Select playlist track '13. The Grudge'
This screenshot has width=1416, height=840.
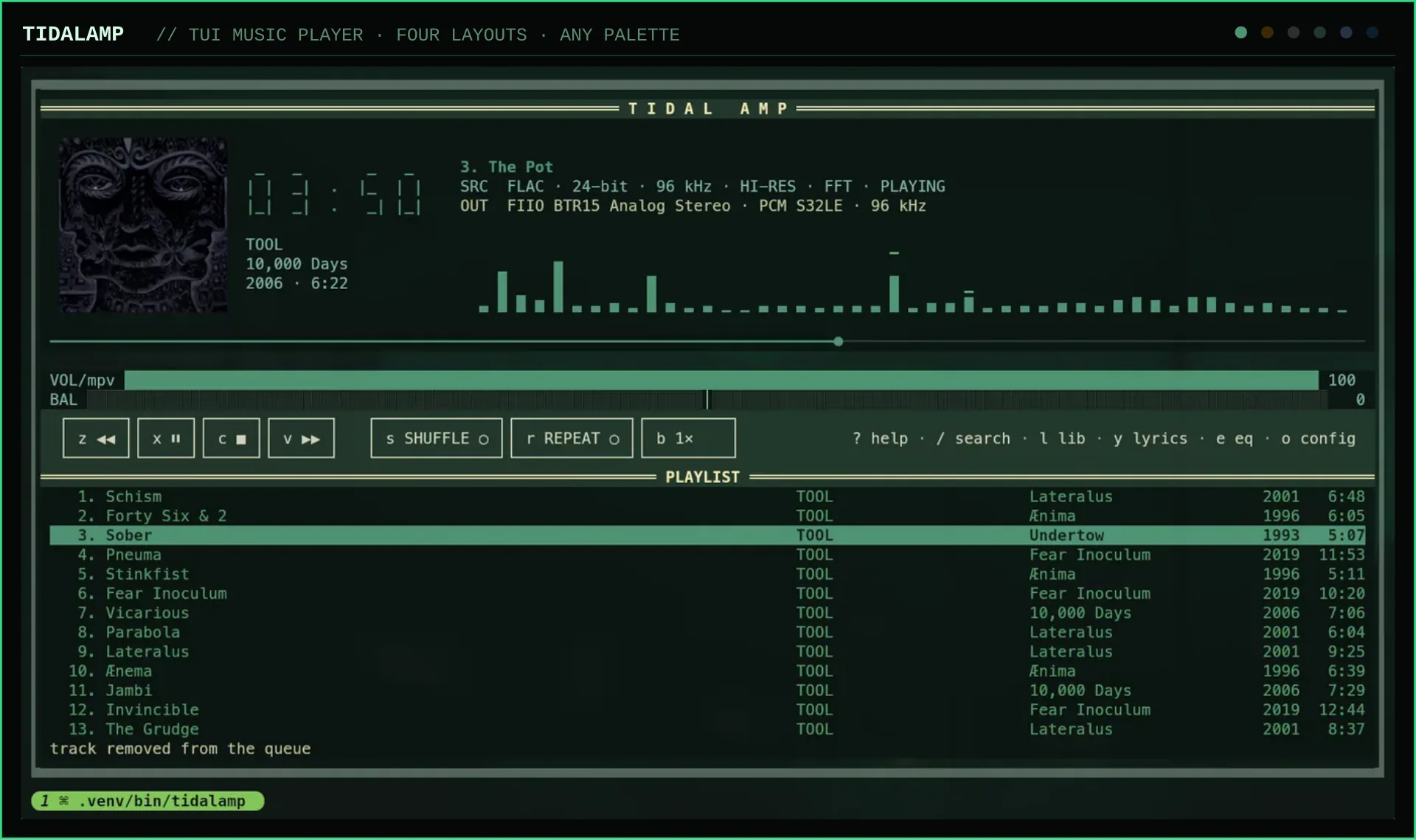[x=707, y=729]
